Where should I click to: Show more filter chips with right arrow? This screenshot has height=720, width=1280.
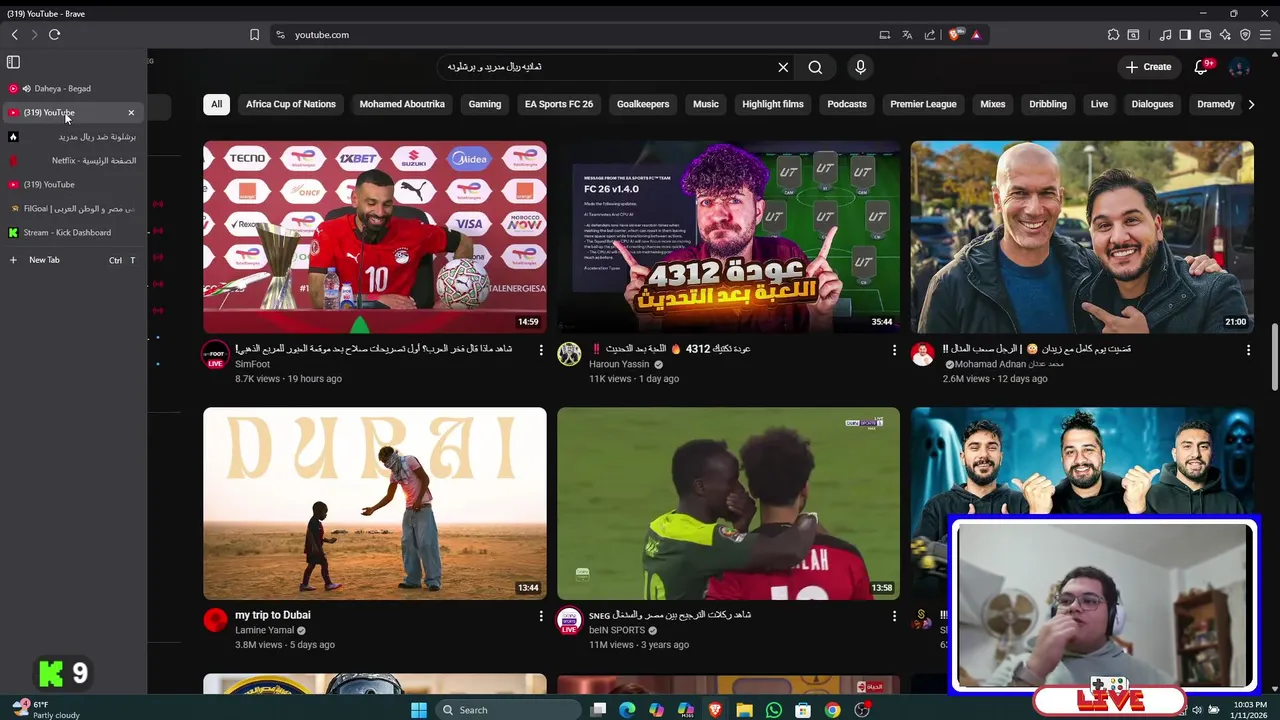[1250, 104]
